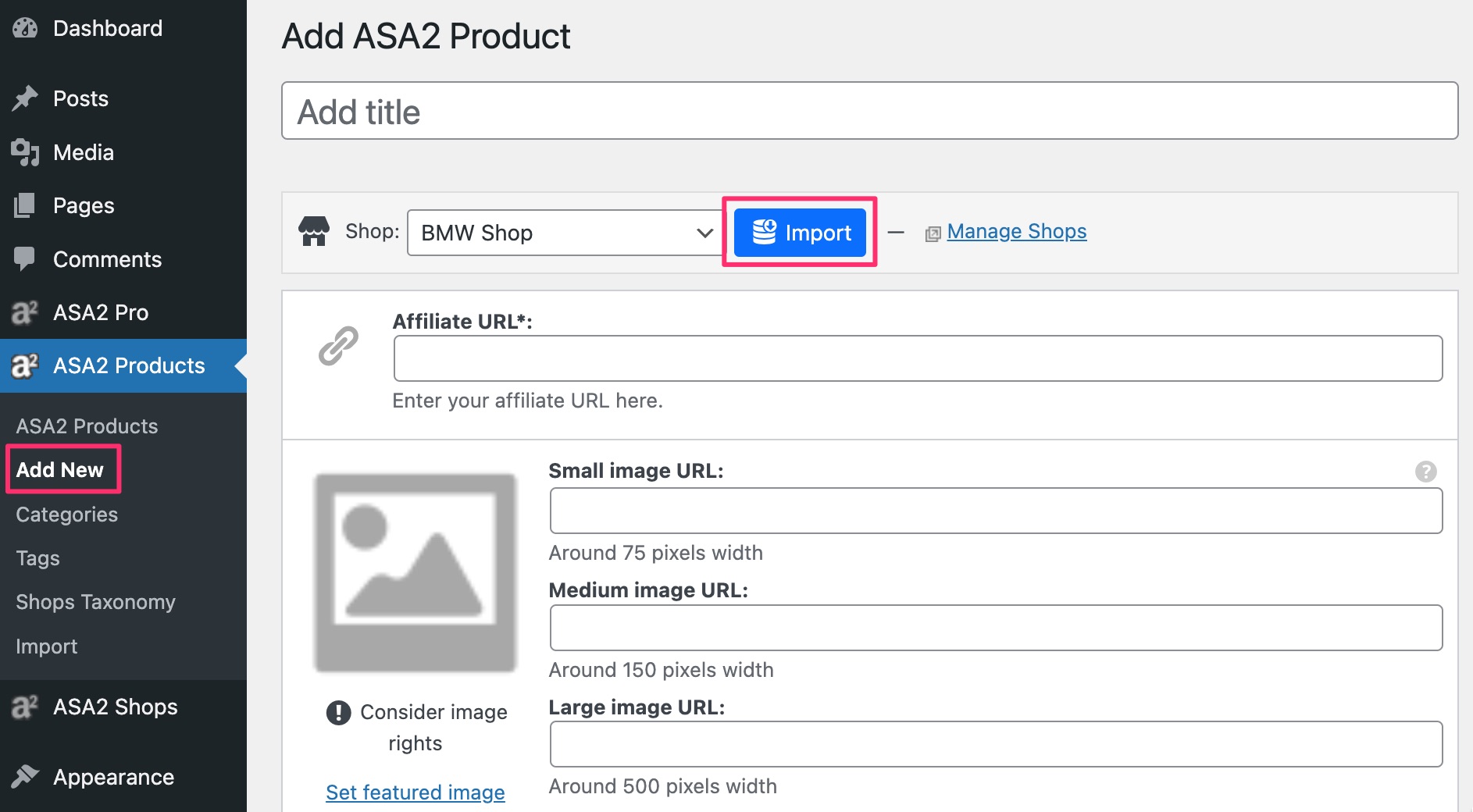Open Media via the camera icon
Viewport: 1473px width, 812px height.
point(26,152)
